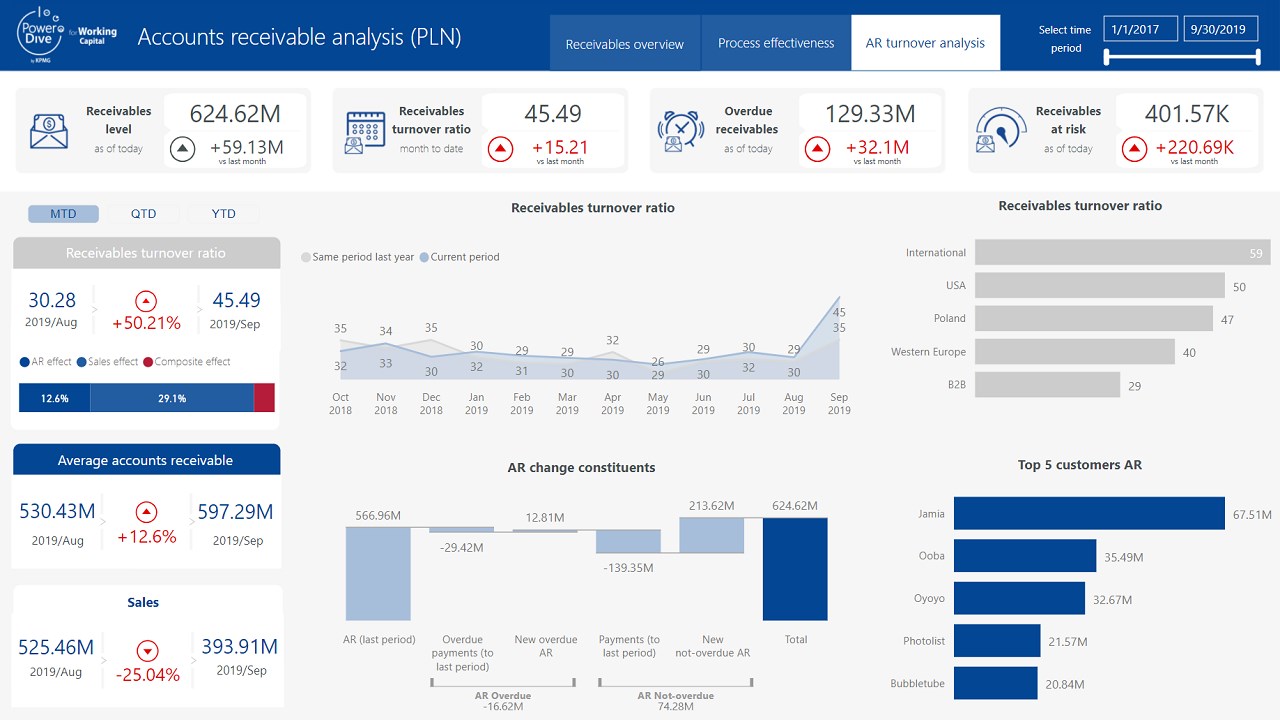
Task: Switch to AR turnover analysis tab
Action: click(x=926, y=43)
